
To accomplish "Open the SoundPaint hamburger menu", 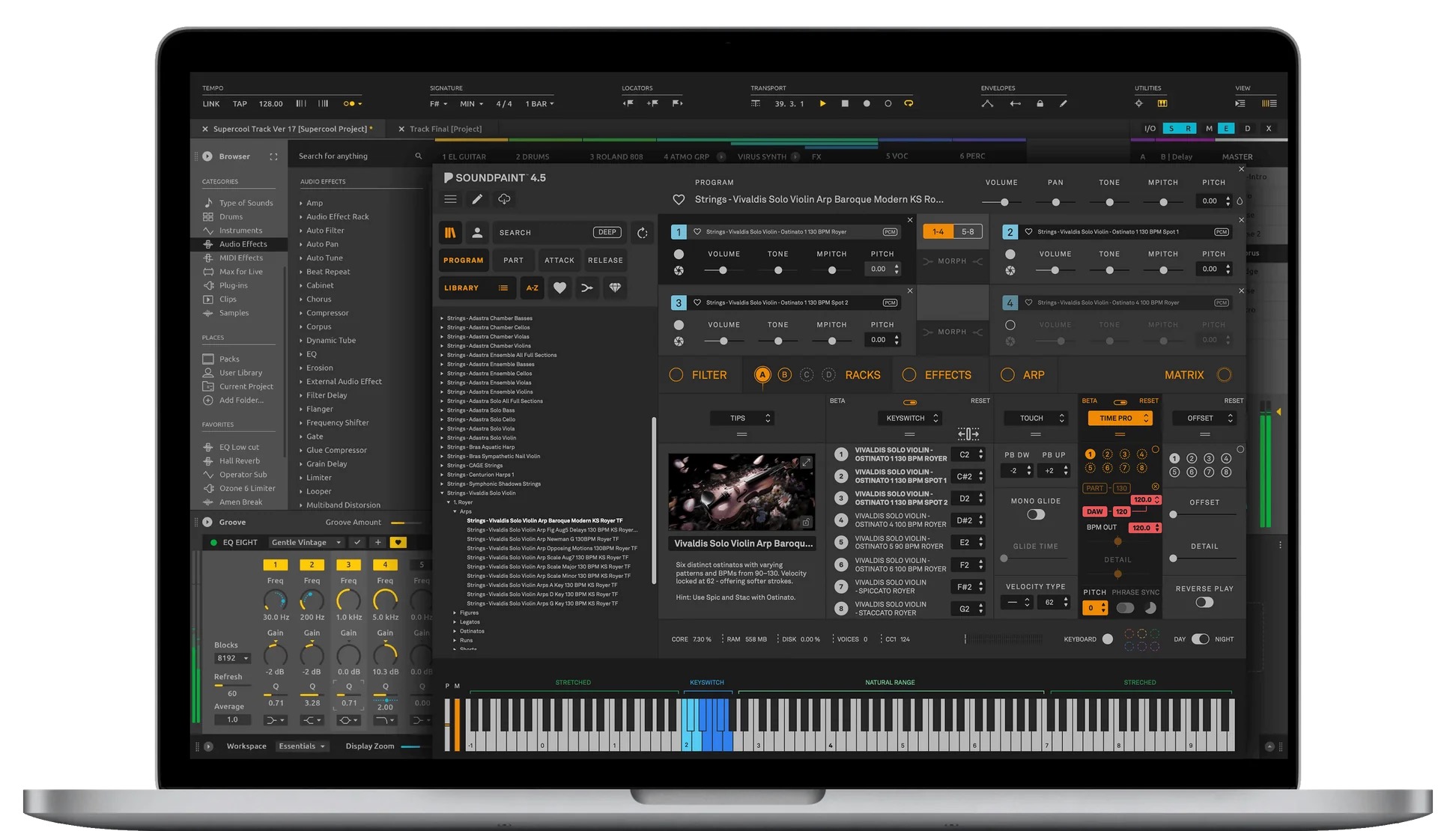I will (x=450, y=199).
